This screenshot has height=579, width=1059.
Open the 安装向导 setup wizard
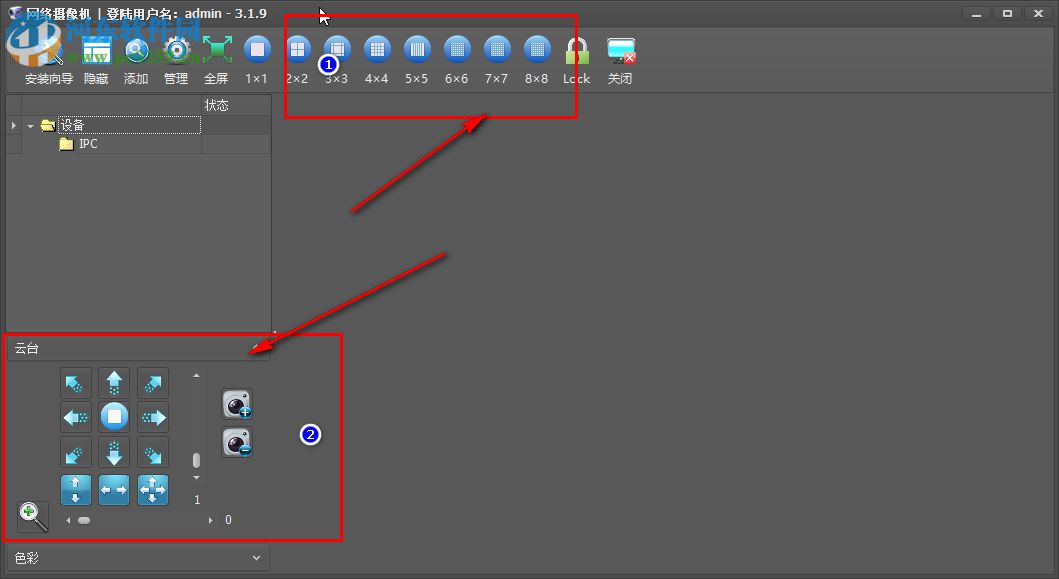[x=48, y=59]
